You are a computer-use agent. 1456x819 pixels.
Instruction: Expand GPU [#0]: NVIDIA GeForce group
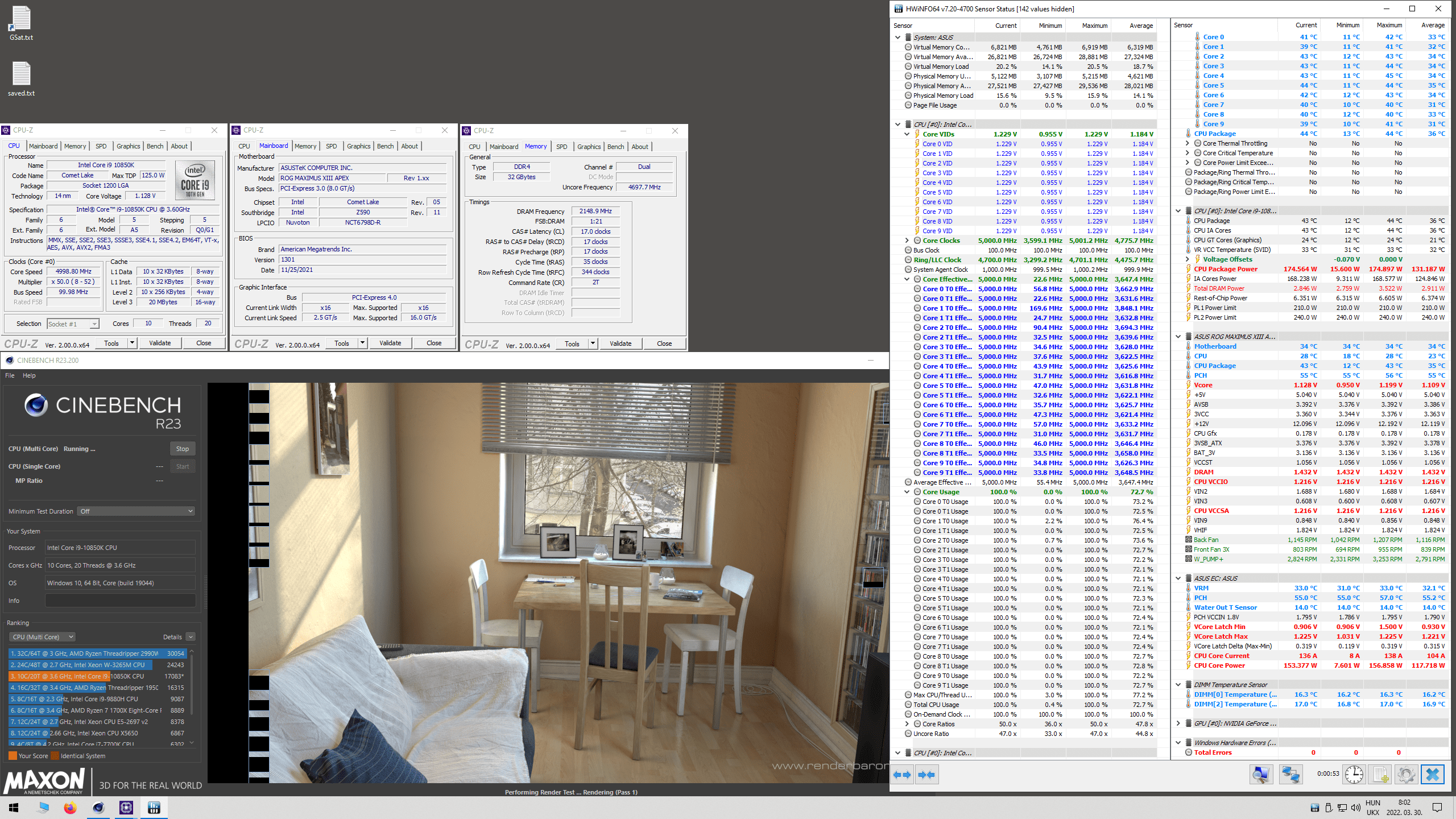[x=1178, y=723]
